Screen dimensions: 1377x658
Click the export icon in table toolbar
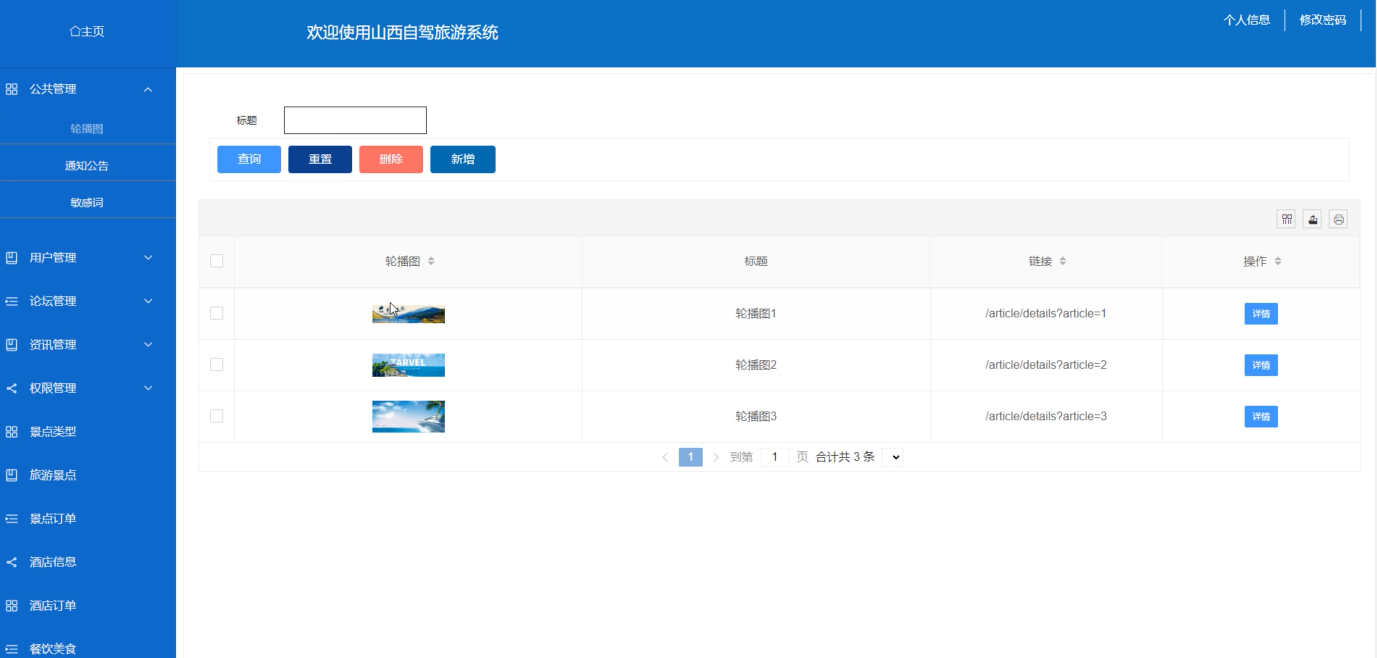point(1313,219)
